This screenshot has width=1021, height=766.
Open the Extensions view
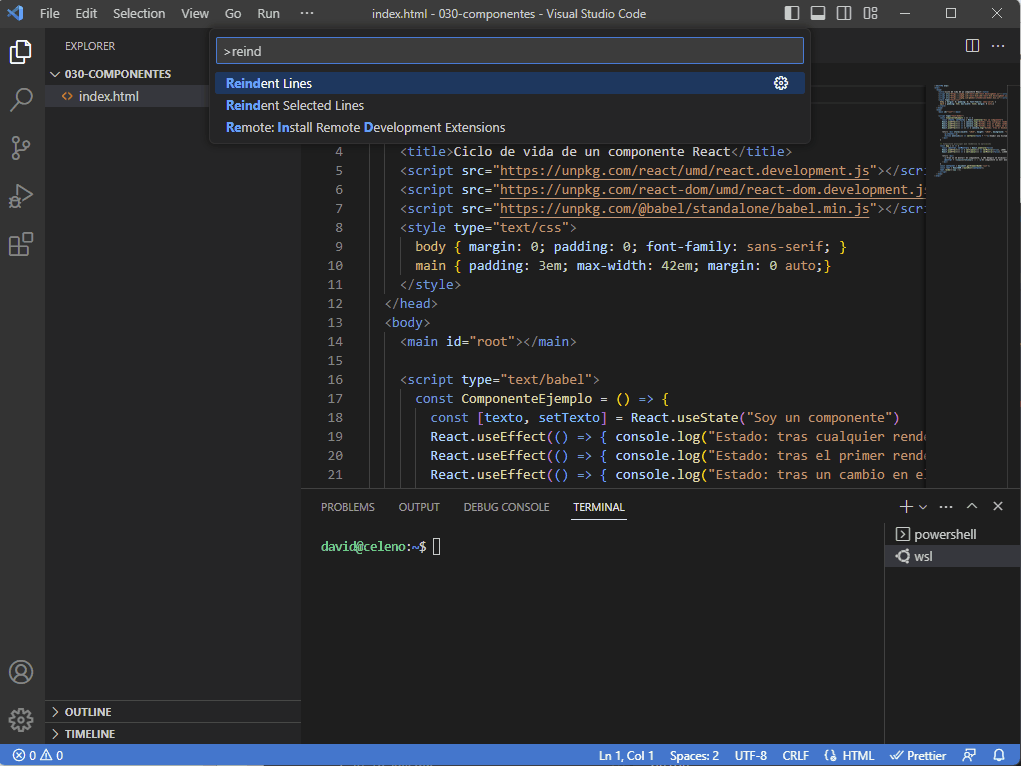tap(21, 244)
